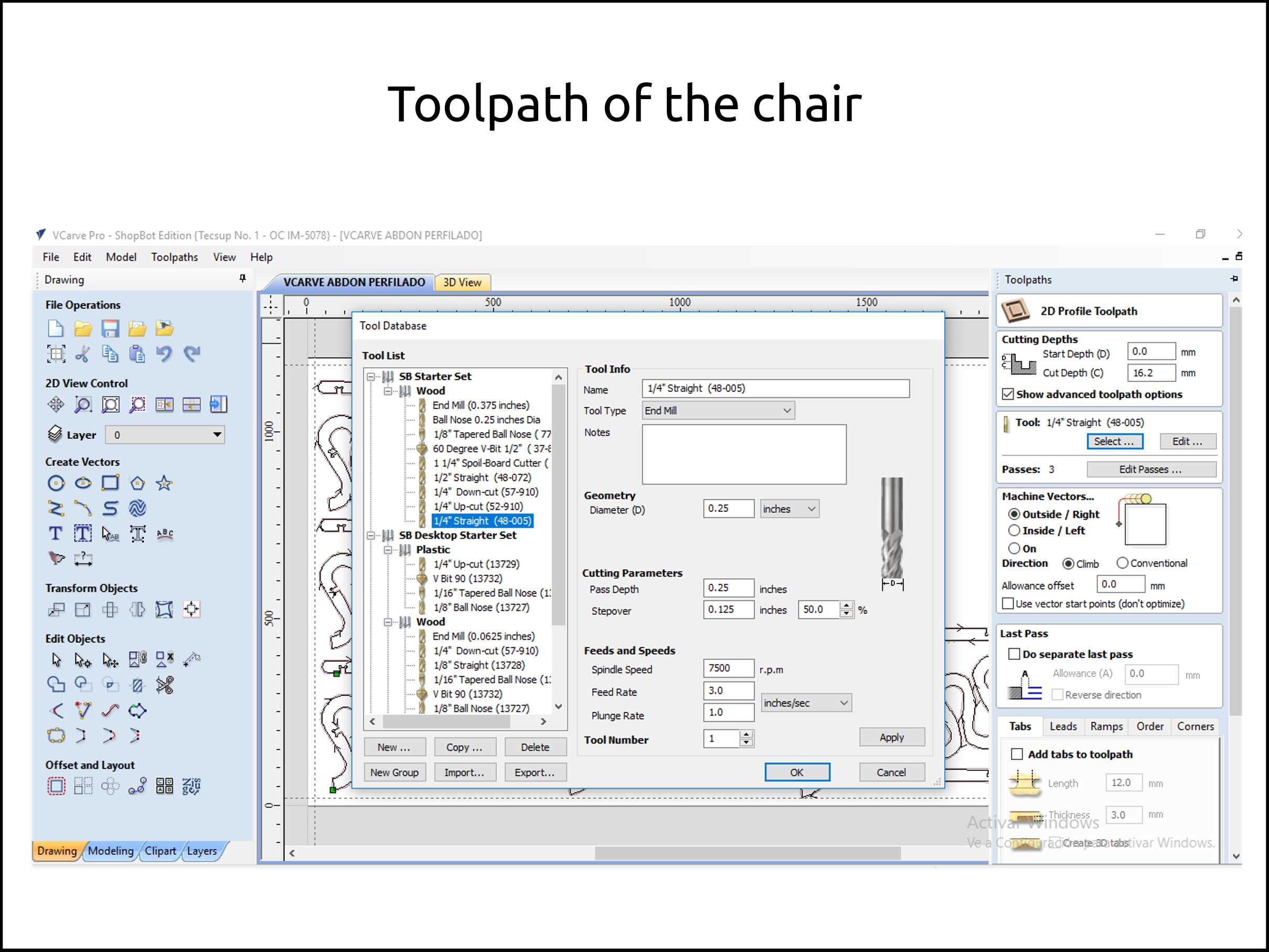Click the Spindle Speed input field
The image size is (1269, 952).
tap(728, 668)
